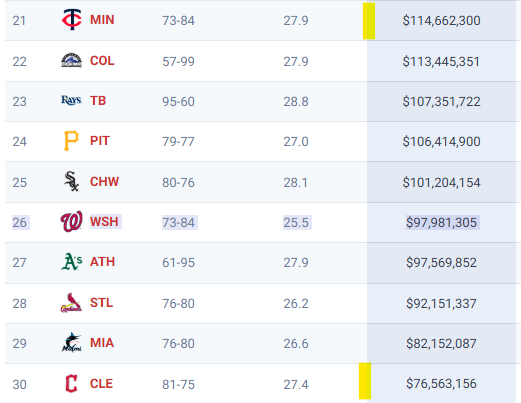Click the Cleveland Guardians C logo
Screen dimensions: 521x403
pos(71,384)
